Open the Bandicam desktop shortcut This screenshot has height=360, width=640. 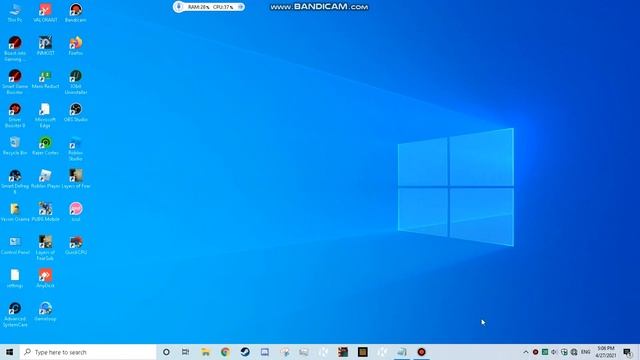(76, 12)
